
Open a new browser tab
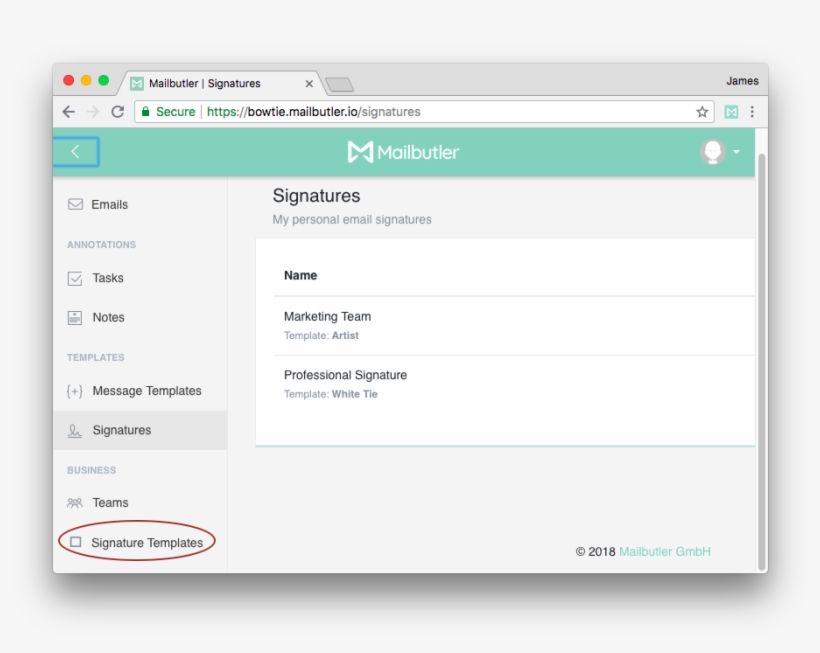[x=340, y=84]
